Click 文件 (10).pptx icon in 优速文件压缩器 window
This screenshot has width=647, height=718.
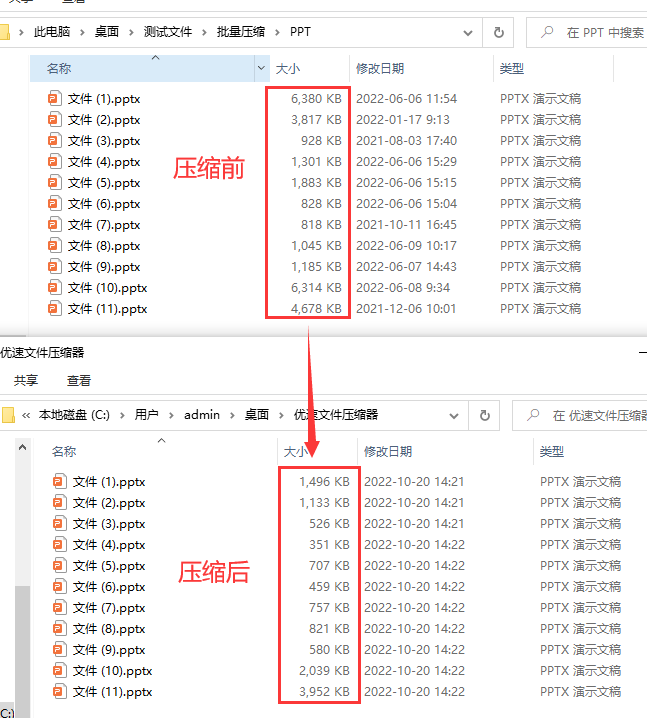[60, 671]
